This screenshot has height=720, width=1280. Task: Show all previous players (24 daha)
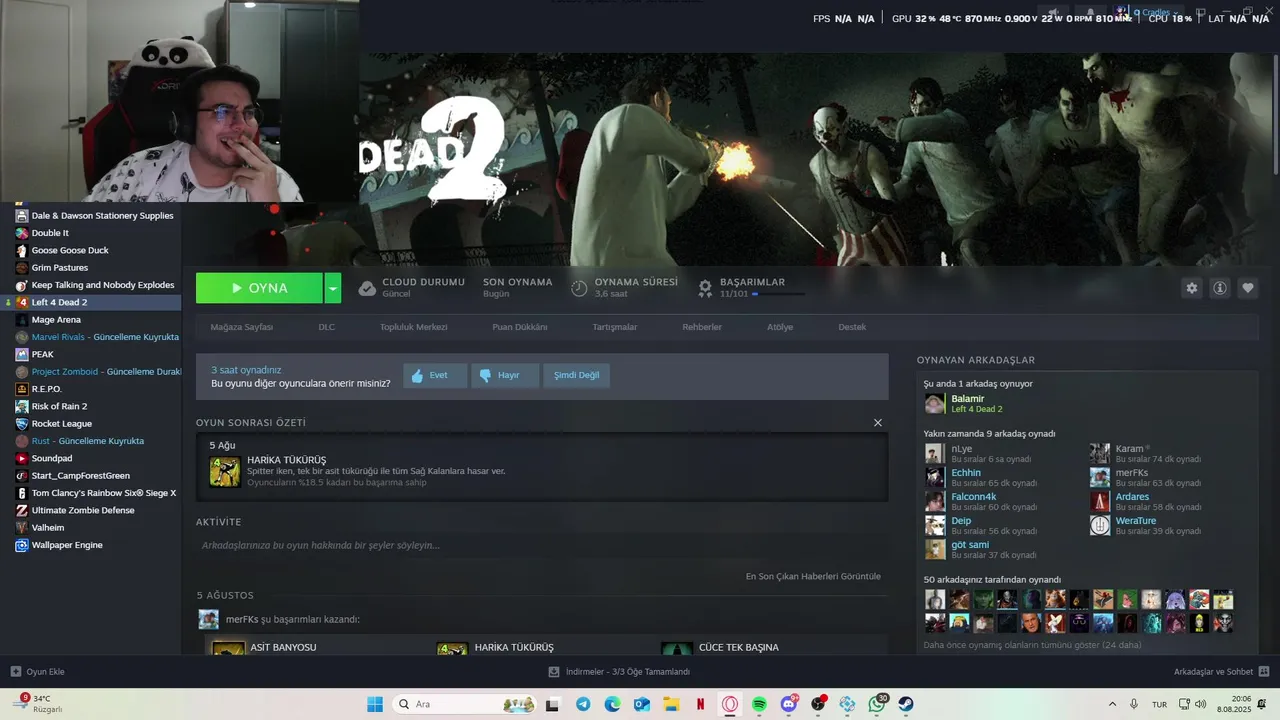pyautogui.click(x=1032, y=645)
